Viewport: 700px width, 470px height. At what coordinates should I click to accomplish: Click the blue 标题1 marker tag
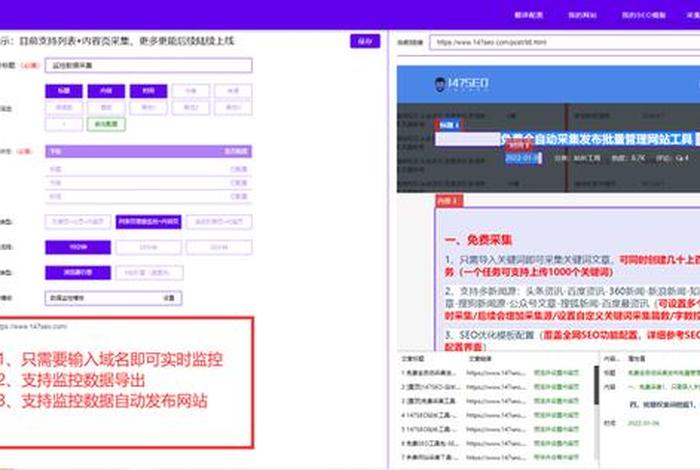tap(449, 125)
